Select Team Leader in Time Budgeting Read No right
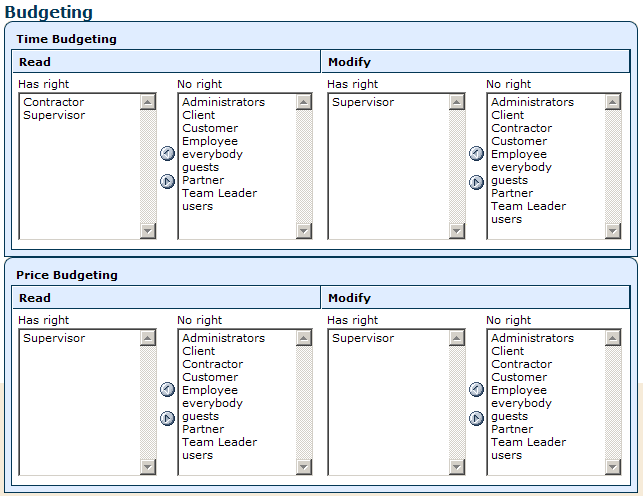The width and height of the screenshot is (643, 496). click(x=220, y=193)
